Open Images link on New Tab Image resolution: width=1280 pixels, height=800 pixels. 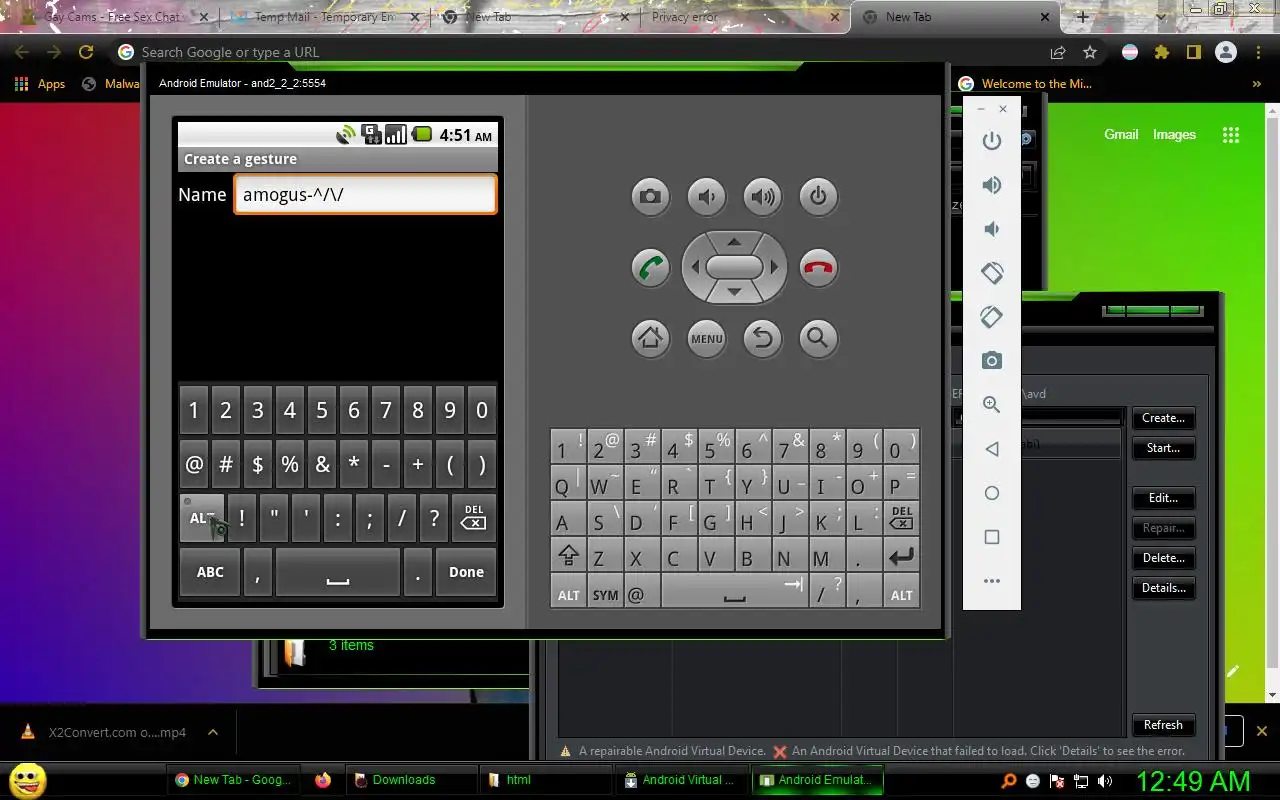point(1174,134)
